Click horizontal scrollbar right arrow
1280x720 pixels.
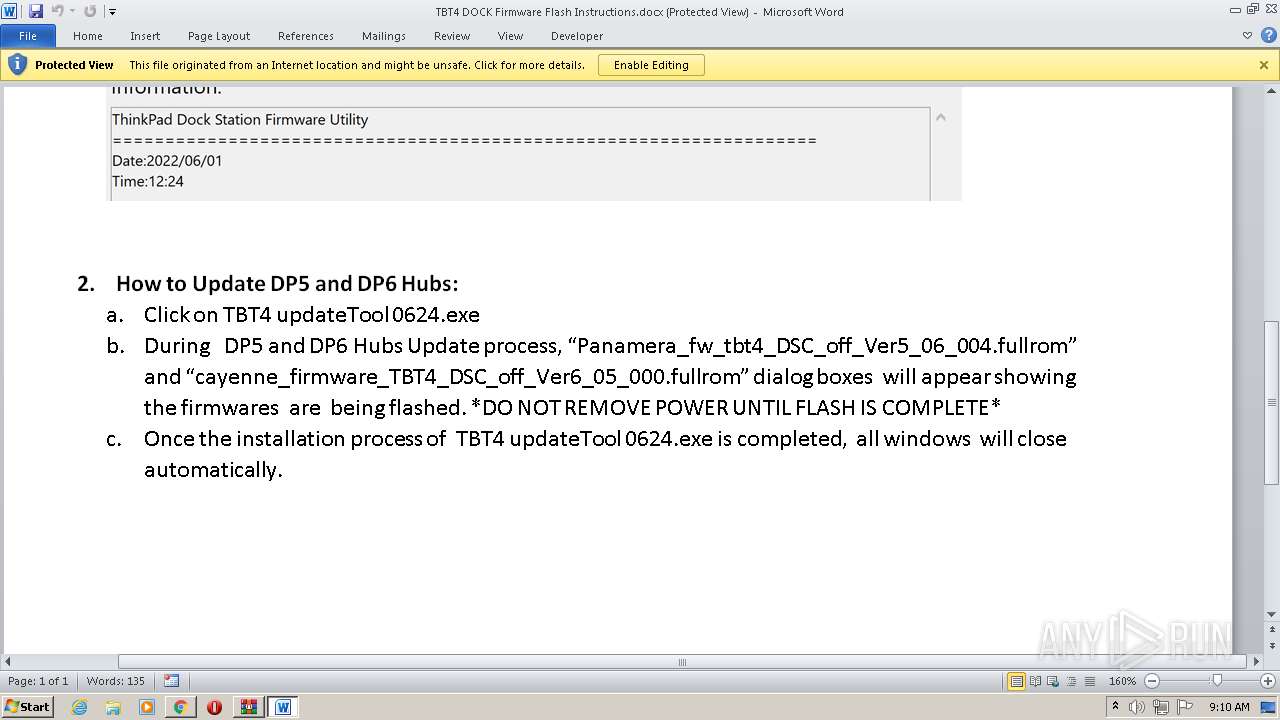click(1256, 661)
